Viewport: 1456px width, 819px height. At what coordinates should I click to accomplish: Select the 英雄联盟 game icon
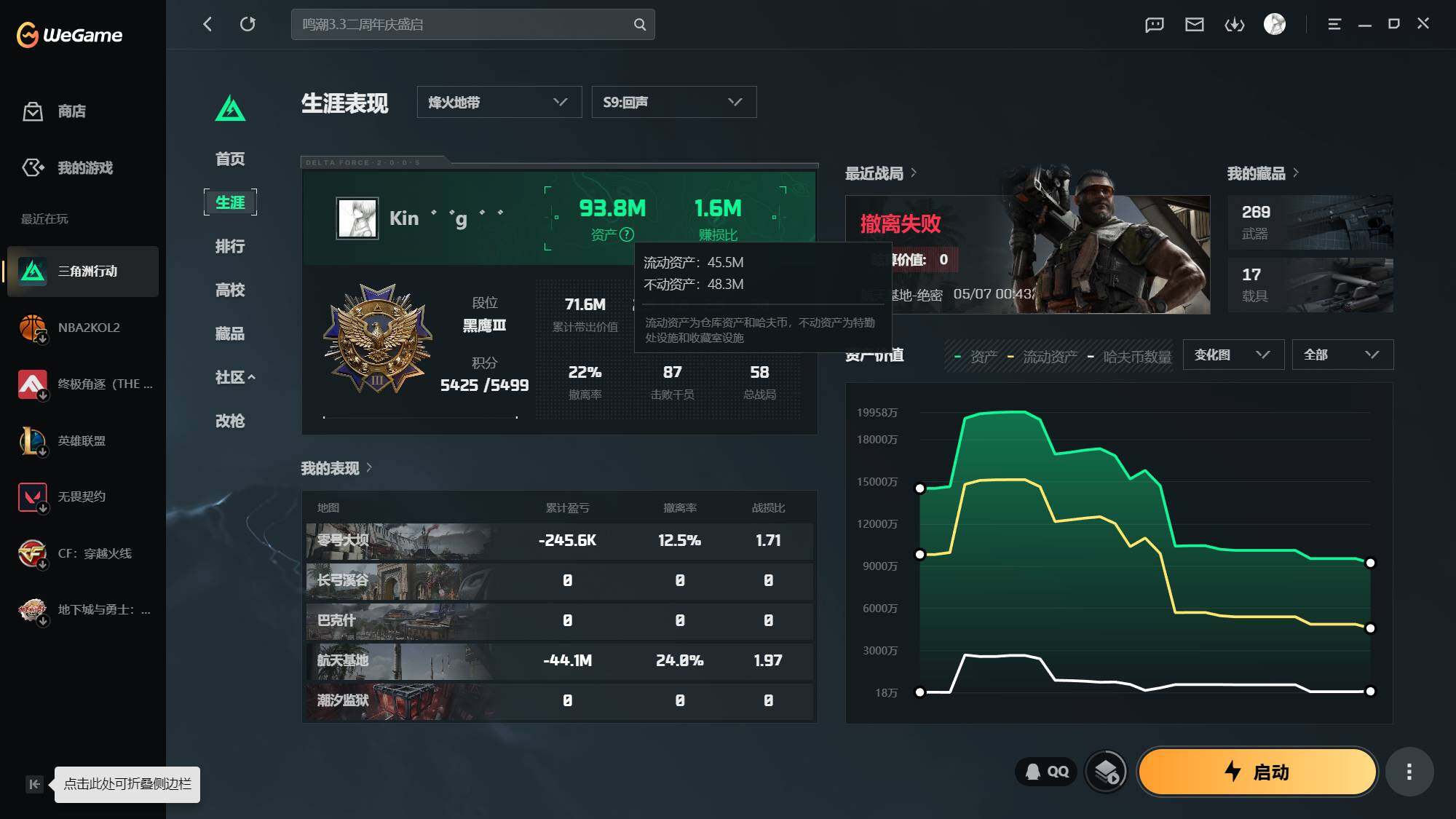[x=33, y=440]
